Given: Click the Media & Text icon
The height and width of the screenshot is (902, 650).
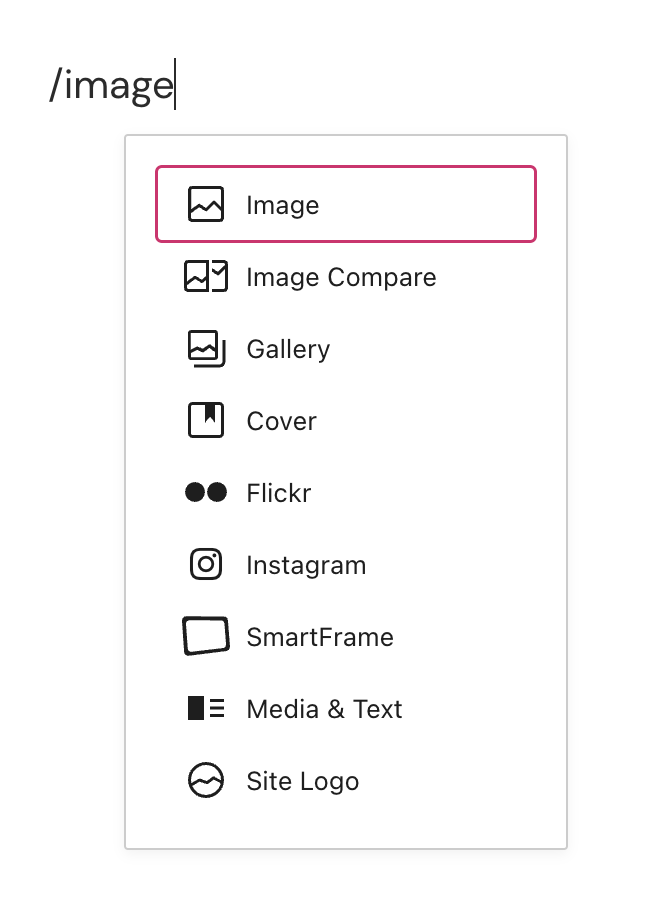Looking at the screenshot, I should click(x=206, y=708).
